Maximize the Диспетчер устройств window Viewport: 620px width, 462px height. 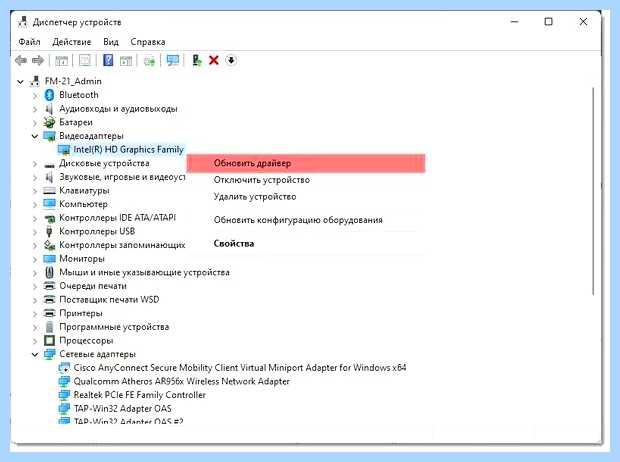click(548, 22)
